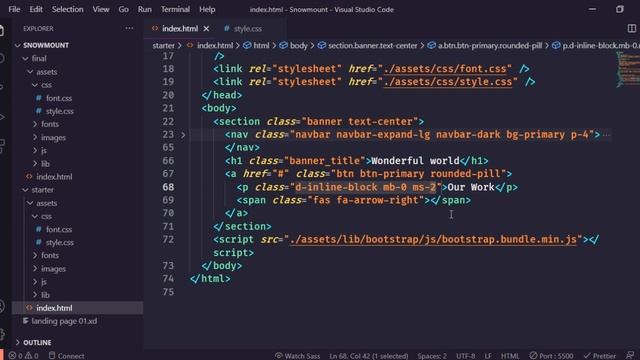640x360 pixels.
Task: Click the section.banner.text-center breadcrumb
Action: (372, 45)
